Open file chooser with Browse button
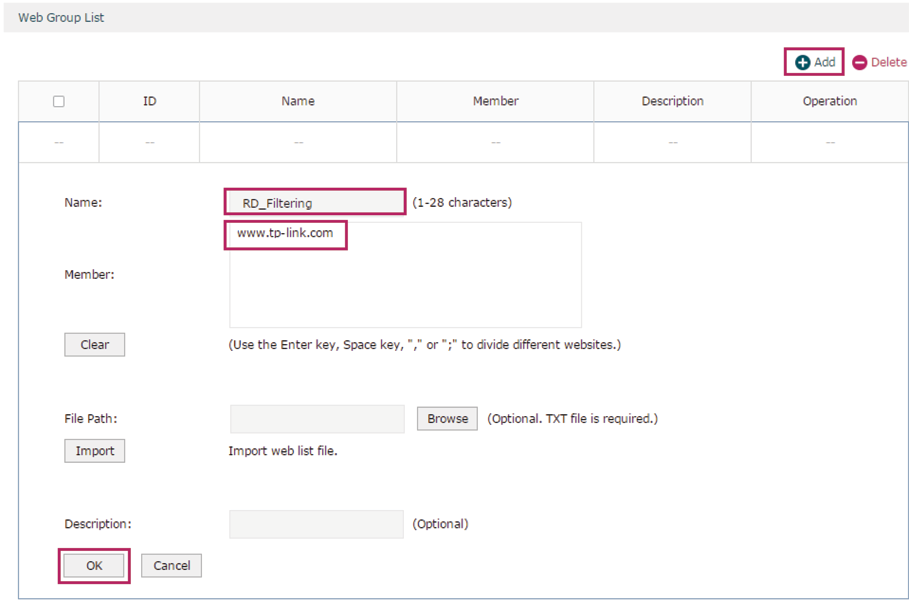This screenshot has width=909, height=603. [x=448, y=419]
